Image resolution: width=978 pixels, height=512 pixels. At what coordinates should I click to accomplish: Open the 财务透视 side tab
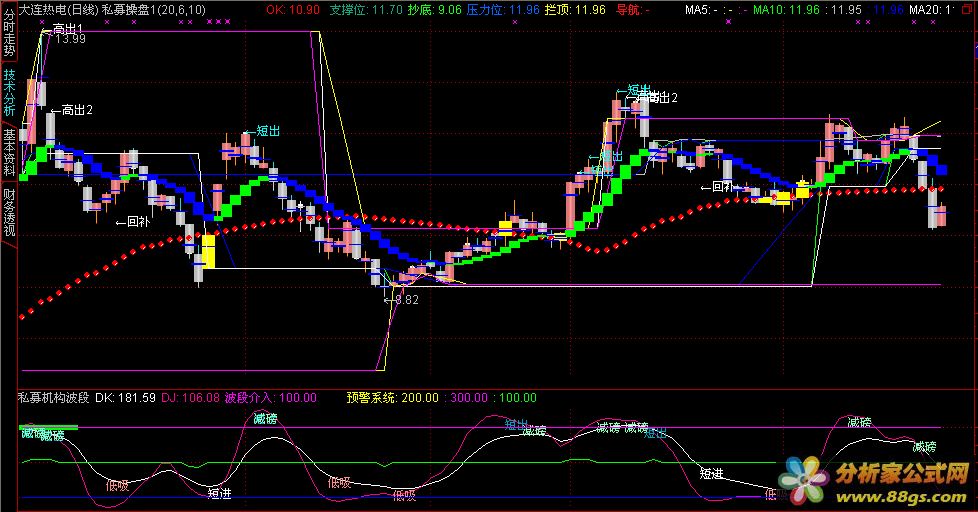click(x=9, y=212)
